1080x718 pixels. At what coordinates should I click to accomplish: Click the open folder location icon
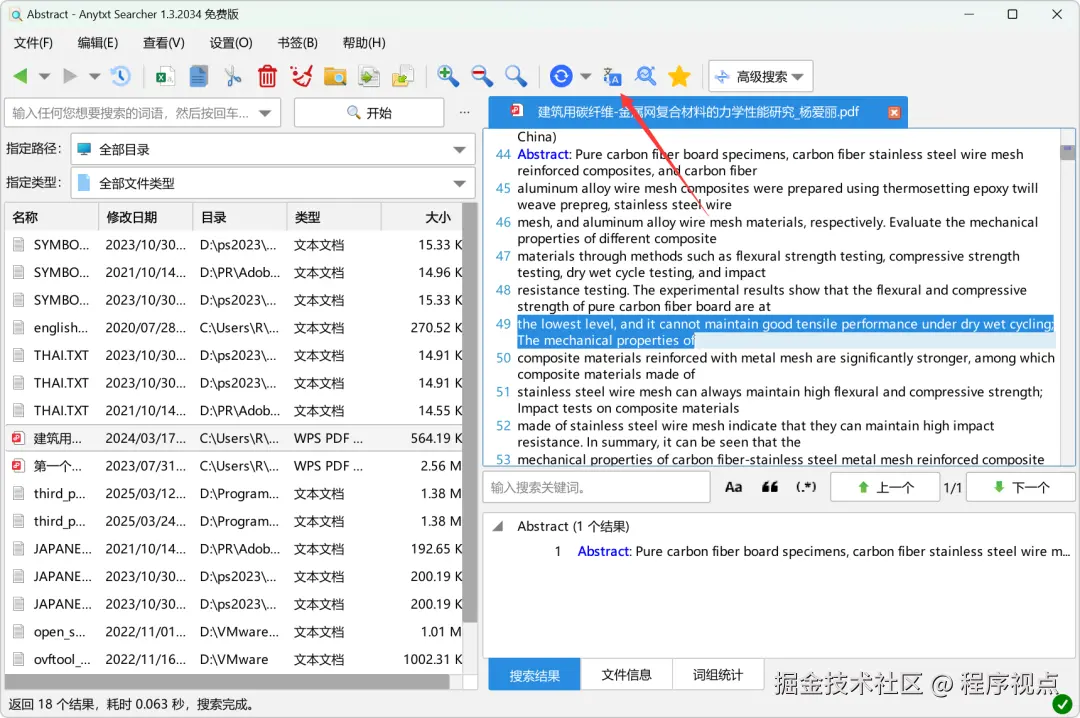403,76
